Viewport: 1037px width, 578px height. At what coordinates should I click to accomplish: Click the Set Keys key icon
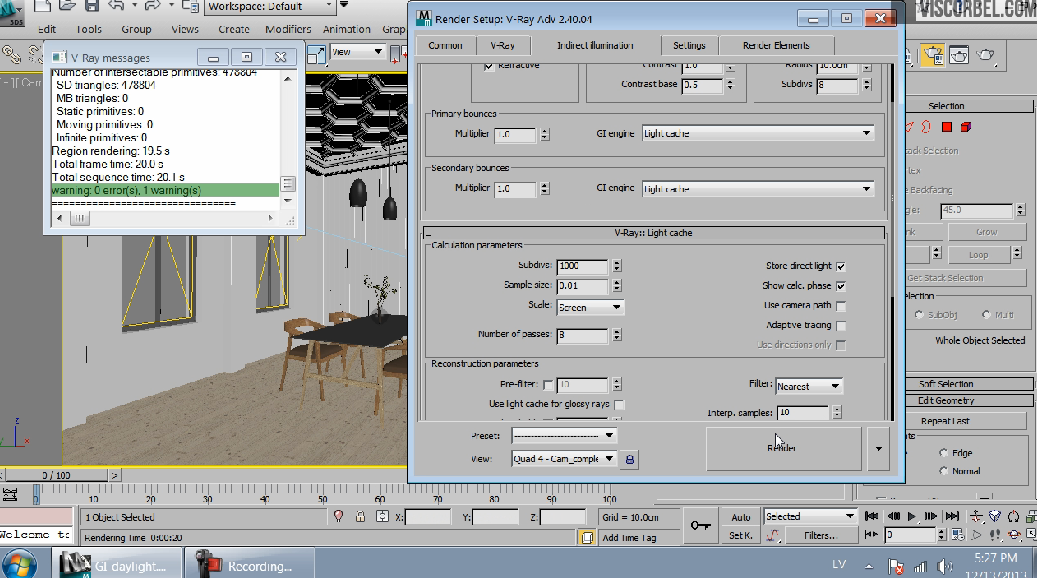point(700,525)
